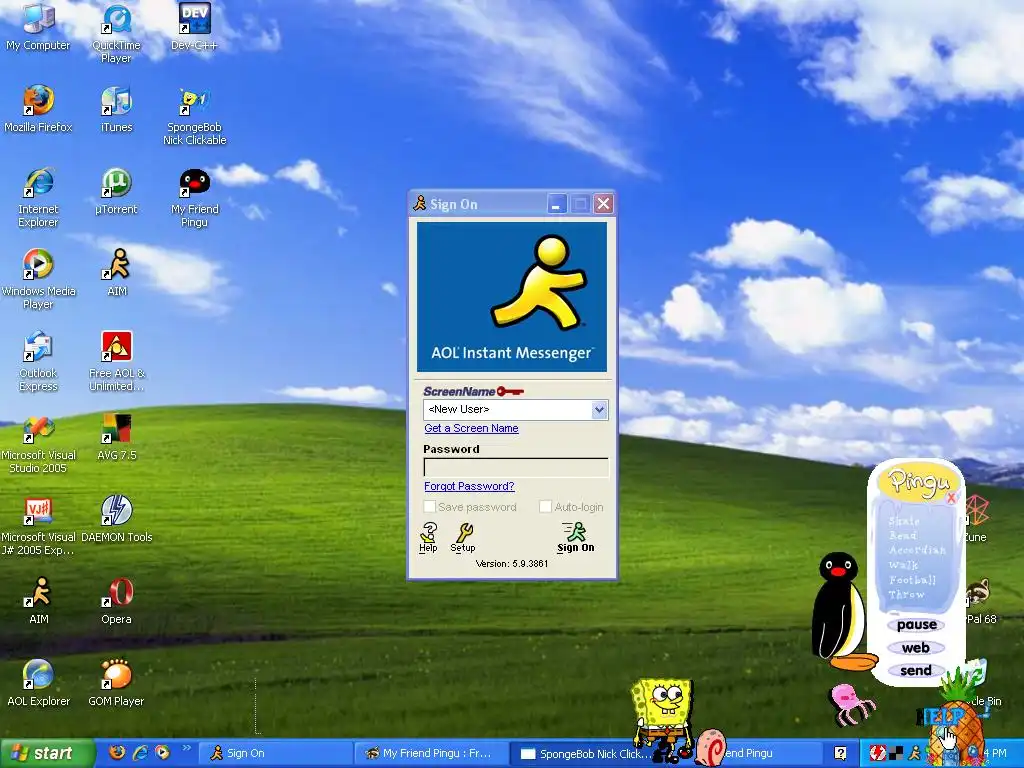Click the SpongeBob HELP text by pineapple

940,716
